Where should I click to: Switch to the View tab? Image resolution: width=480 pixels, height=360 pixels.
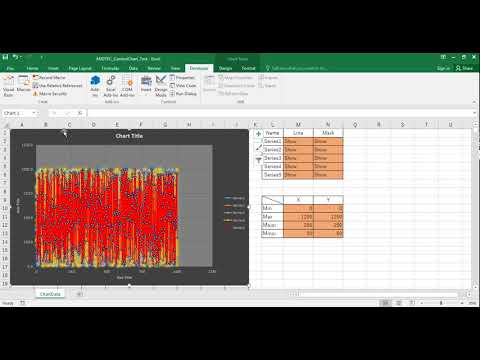tap(175, 68)
